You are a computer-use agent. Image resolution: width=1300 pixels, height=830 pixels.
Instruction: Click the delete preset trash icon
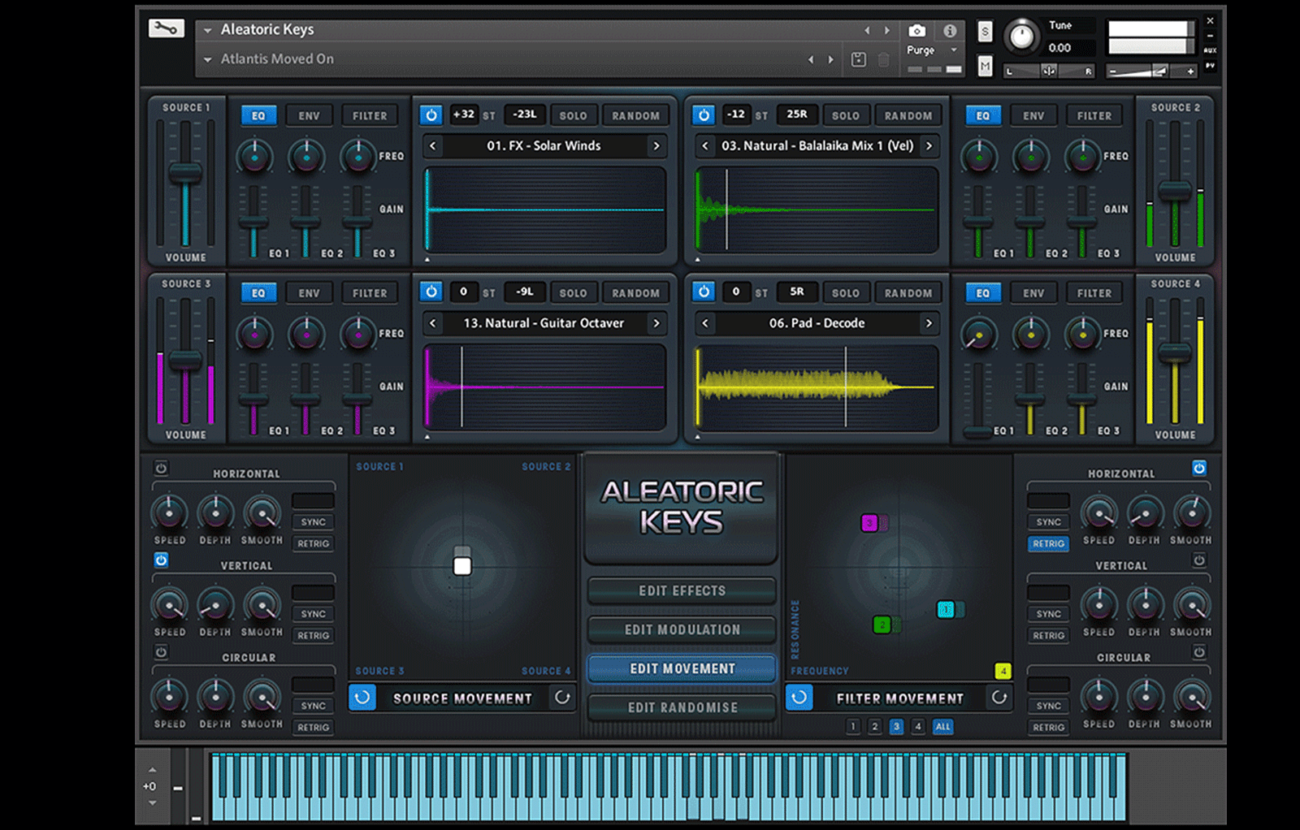pyautogui.click(x=883, y=60)
